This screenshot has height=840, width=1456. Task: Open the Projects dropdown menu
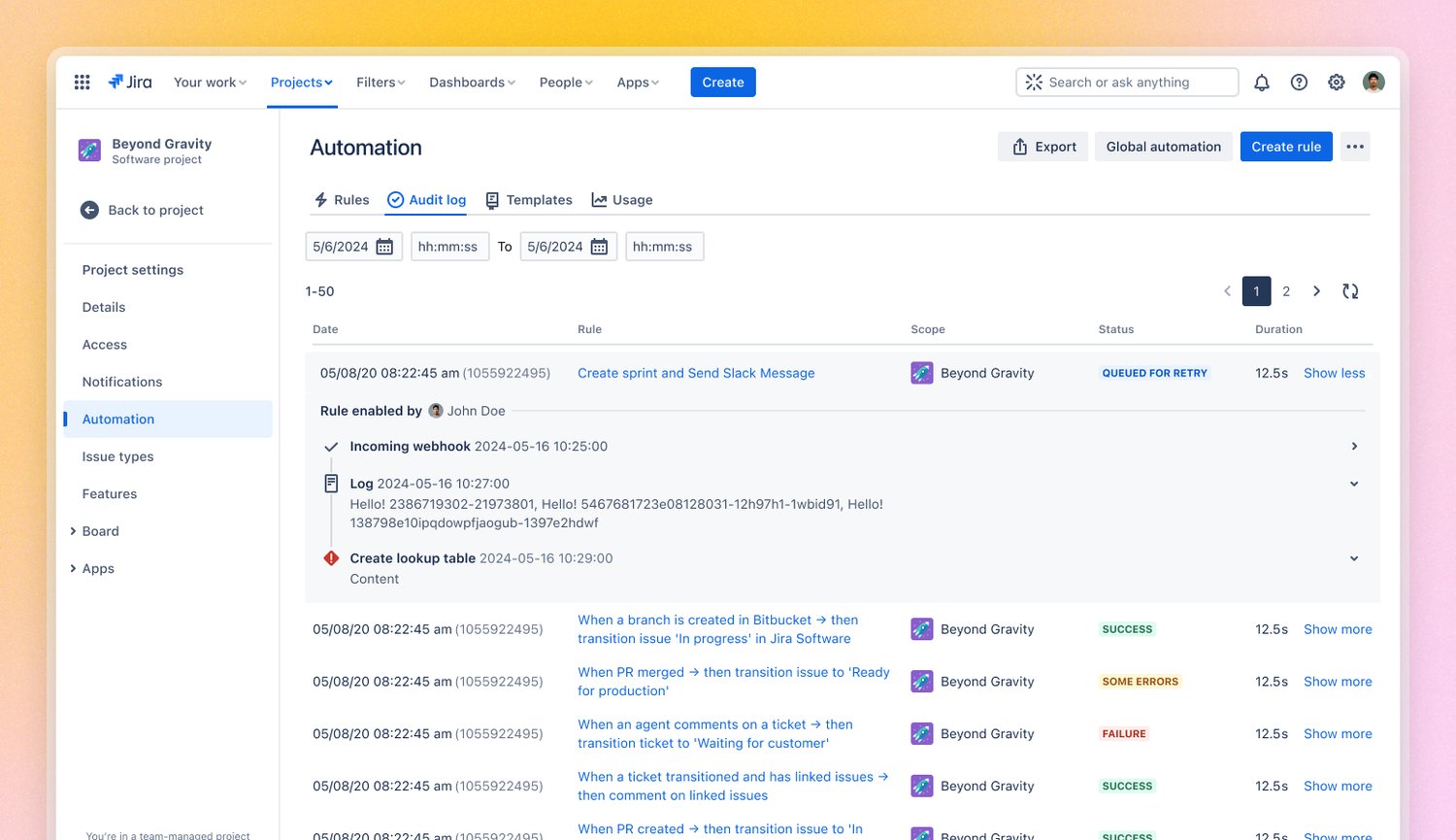[x=301, y=82]
